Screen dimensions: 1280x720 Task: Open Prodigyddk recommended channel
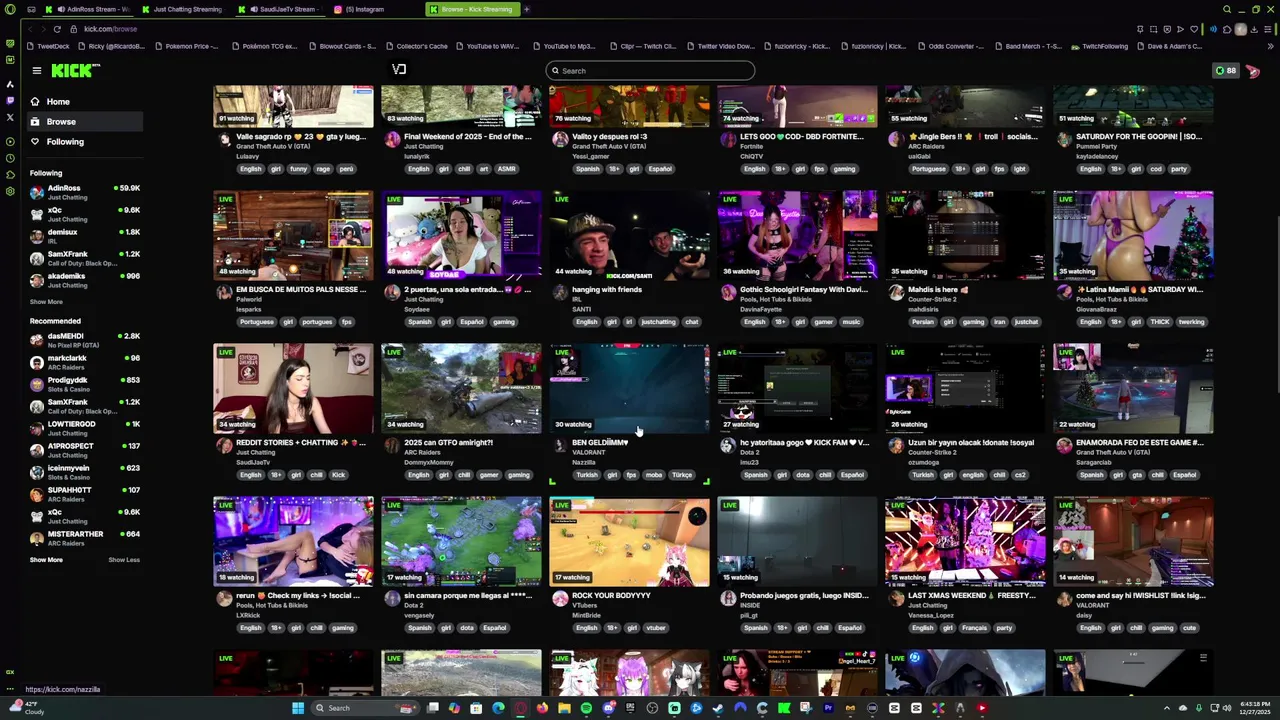pyautogui.click(x=84, y=384)
